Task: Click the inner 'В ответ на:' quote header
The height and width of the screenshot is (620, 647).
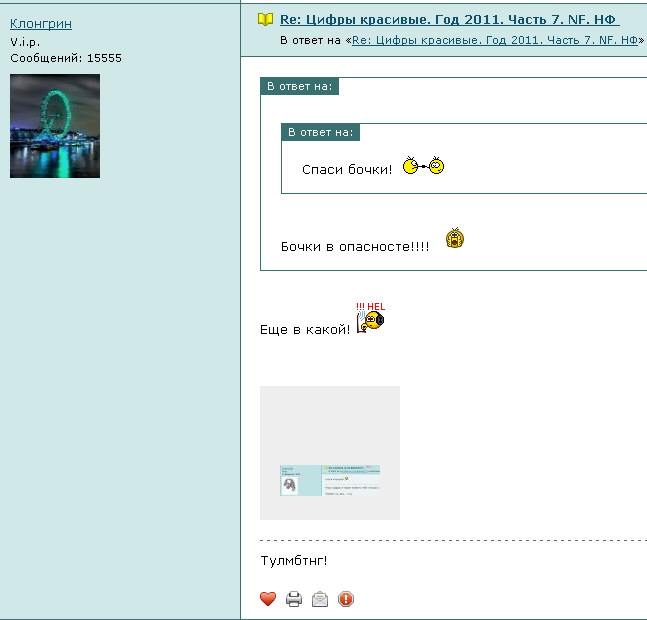Action: pyautogui.click(x=321, y=132)
